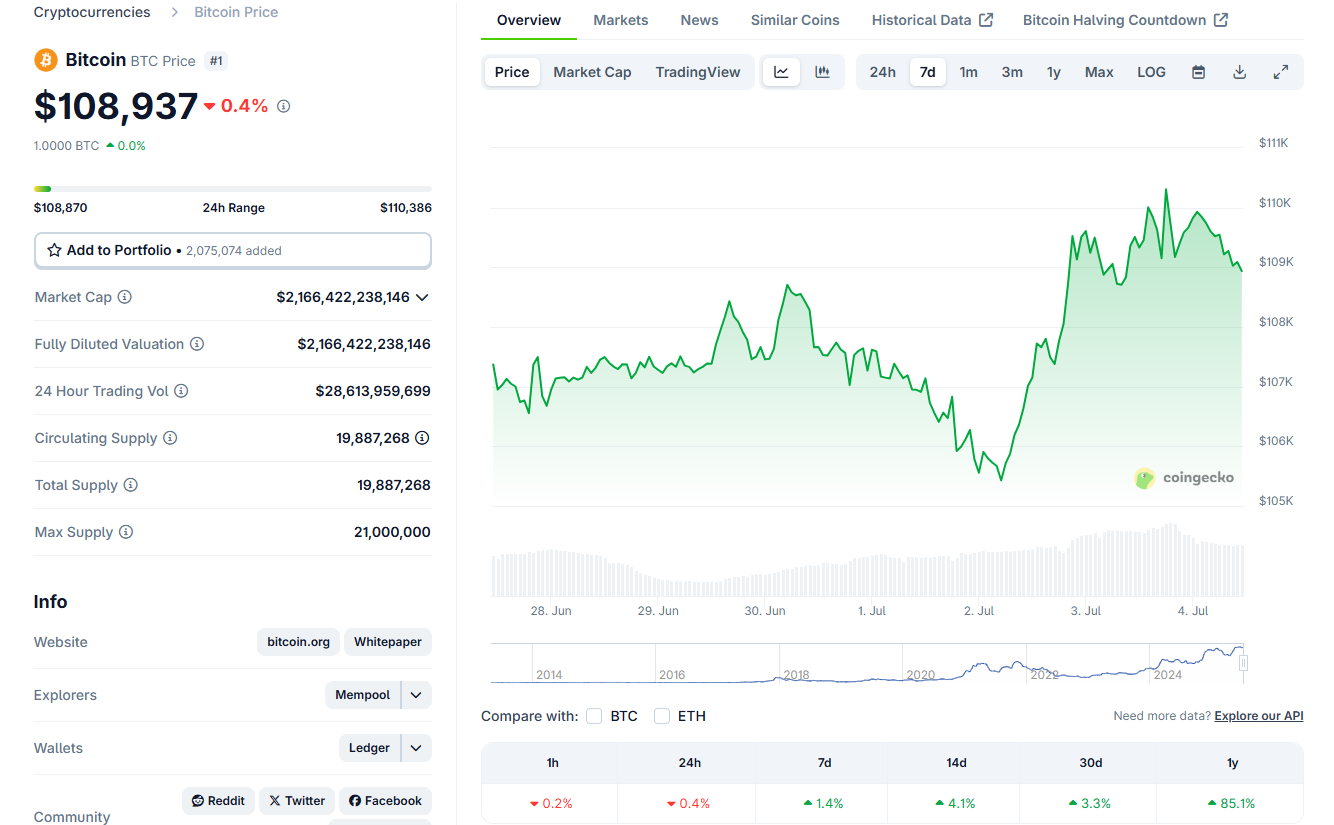This screenshot has width=1334, height=825.
Task: Click the star icon in Add to Portfolio
Action: [55, 250]
